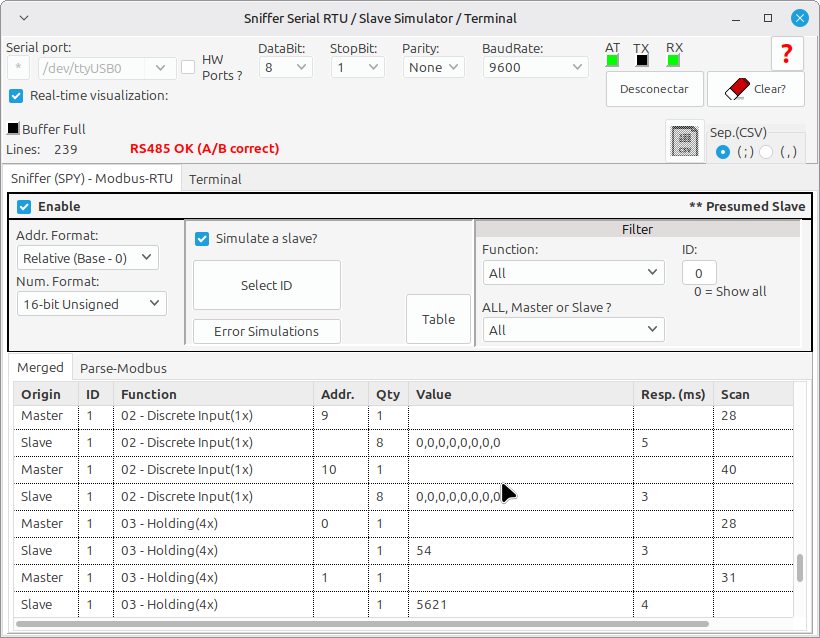Image resolution: width=820 pixels, height=638 pixels.
Task: Click scan value 31
Action: (x=728, y=578)
